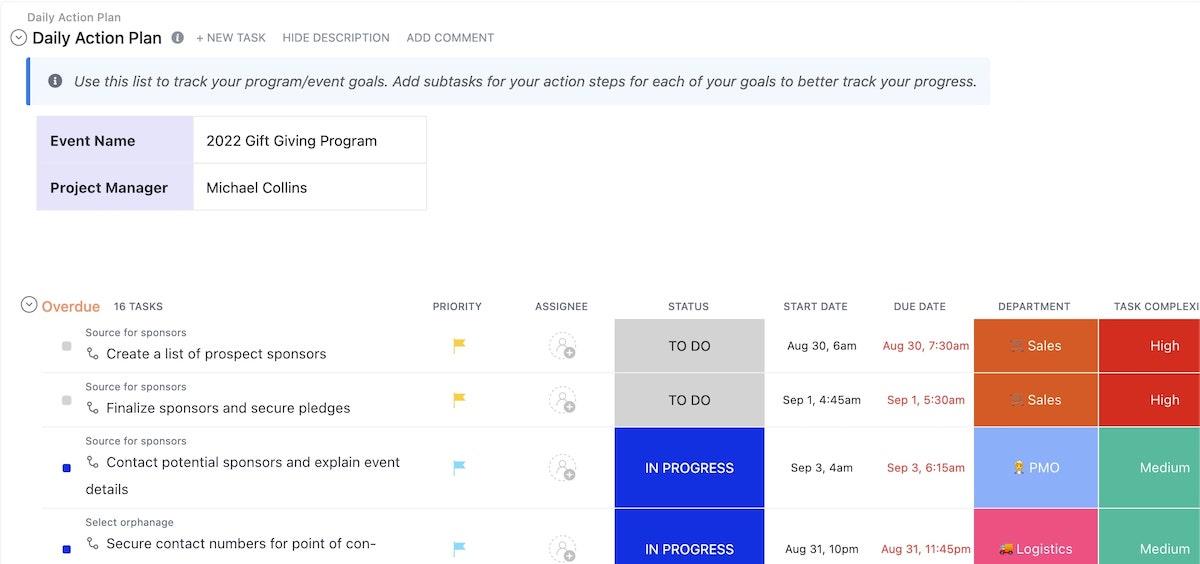The width and height of the screenshot is (1200, 564).
Task: Open TO DO status for Create a list task
Action: click(x=689, y=346)
